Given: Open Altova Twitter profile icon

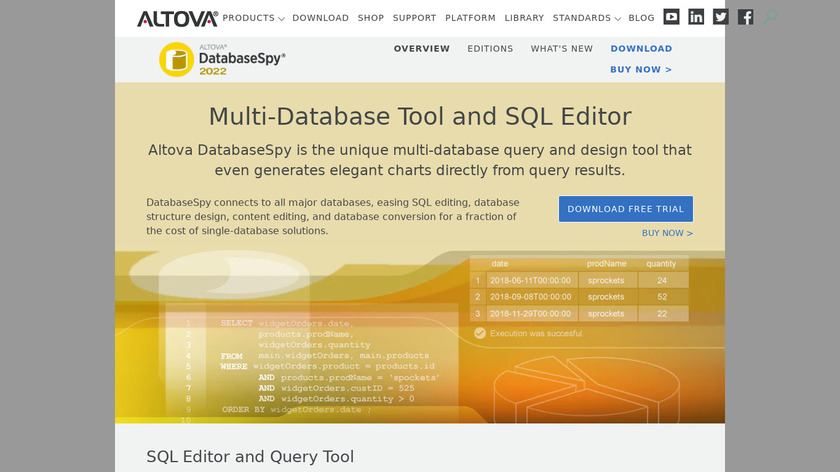Looking at the screenshot, I should [720, 17].
